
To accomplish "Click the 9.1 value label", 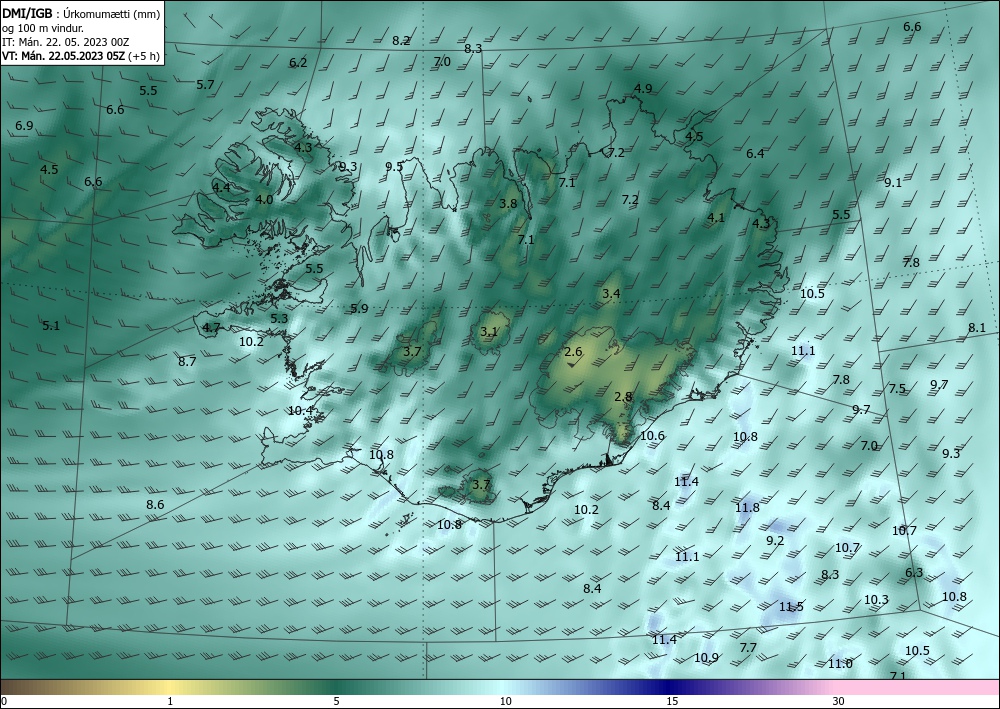I will pos(893,182).
